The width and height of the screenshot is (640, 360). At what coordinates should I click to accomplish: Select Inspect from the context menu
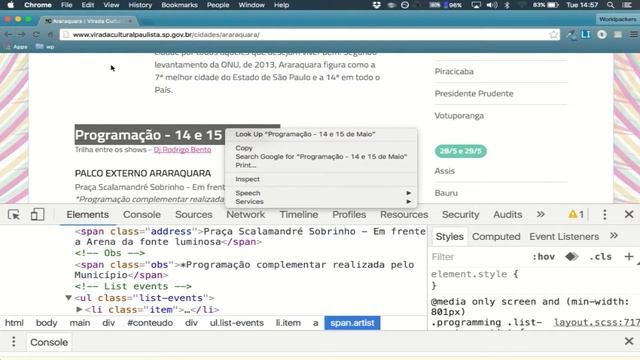pyautogui.click(x=321, y=179)
